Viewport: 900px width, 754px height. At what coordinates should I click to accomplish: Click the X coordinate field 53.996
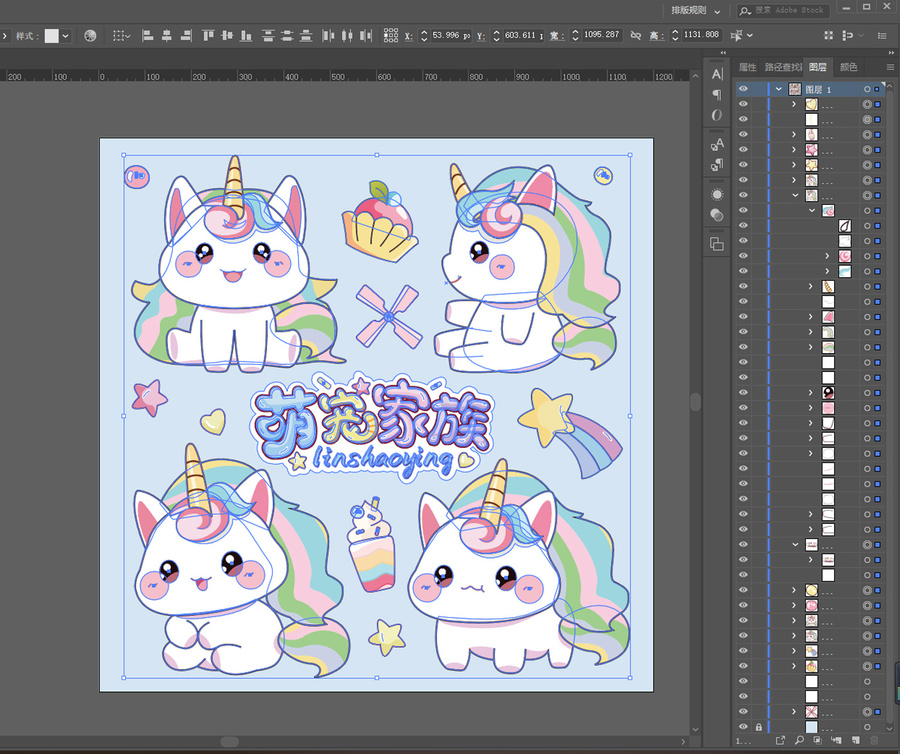click(451, 36)
